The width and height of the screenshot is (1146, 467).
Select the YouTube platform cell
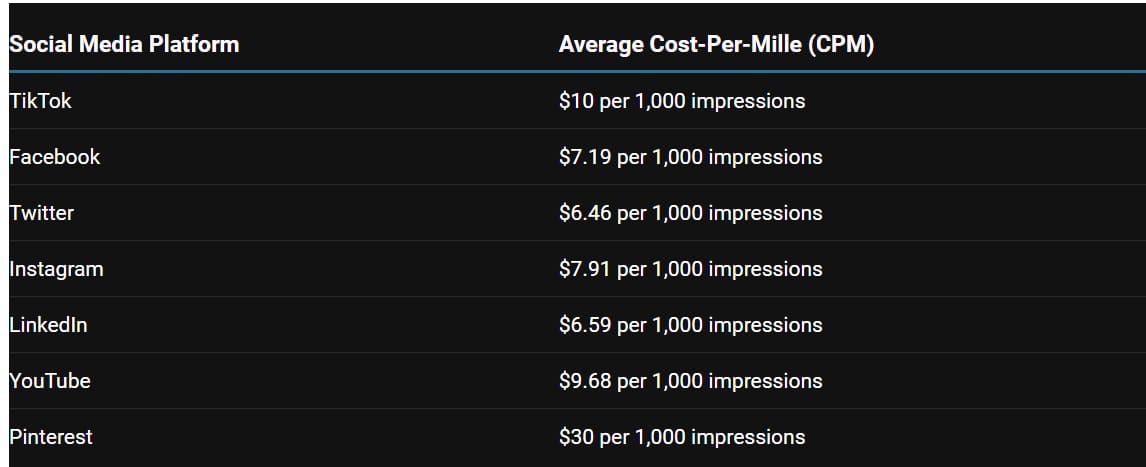point(49,381)
